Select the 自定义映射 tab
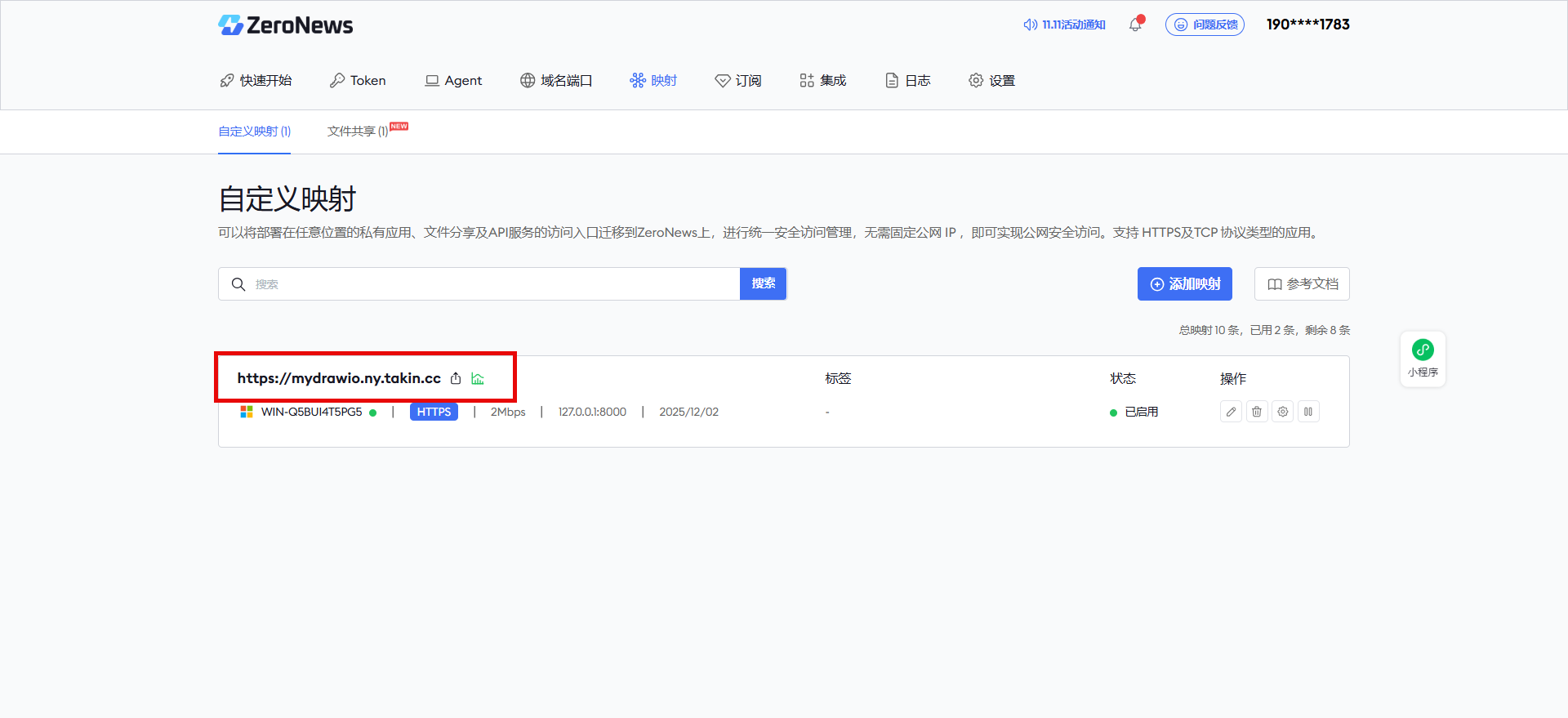The image size is (1568, 718). 254,132
